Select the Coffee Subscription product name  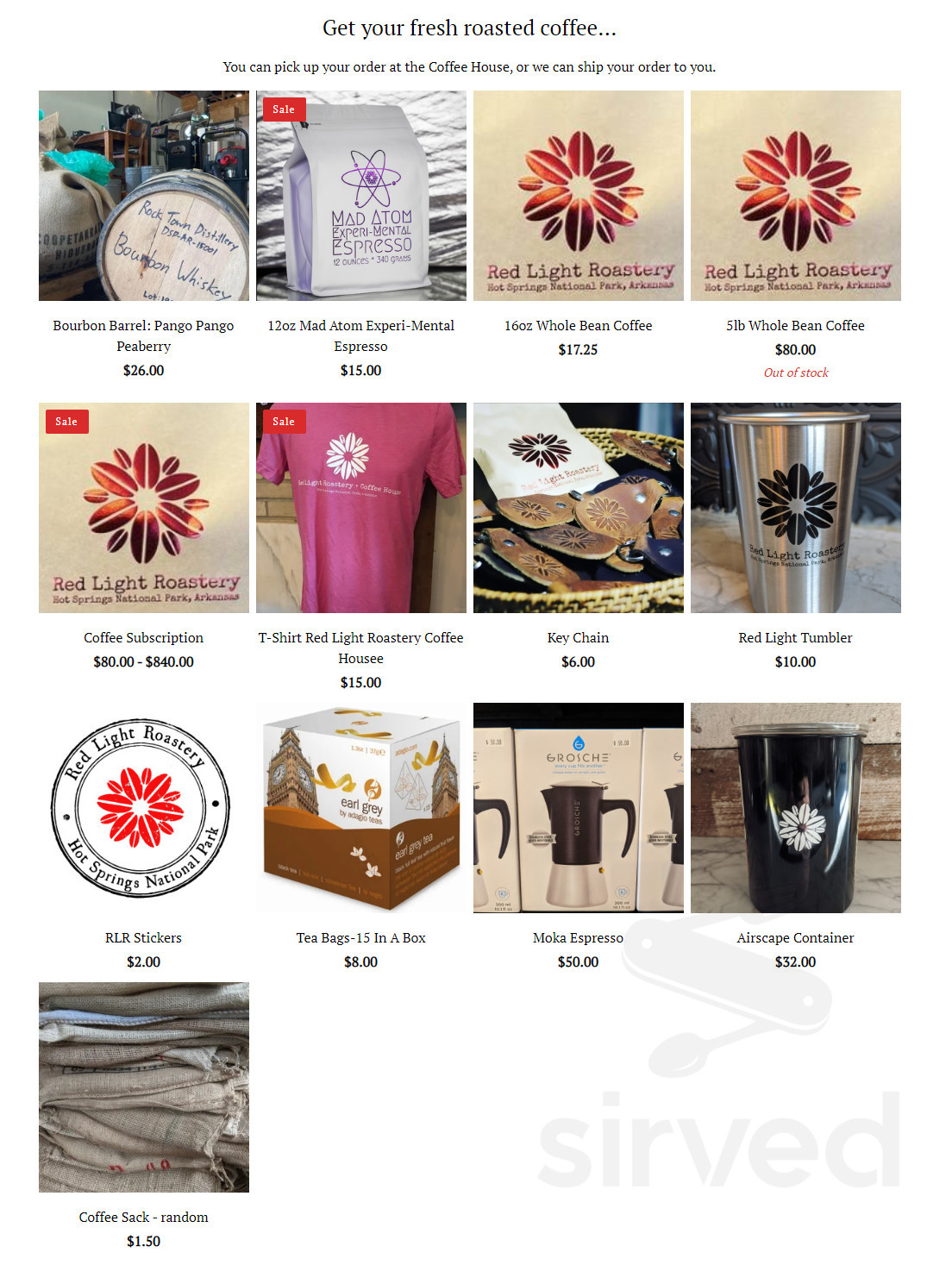click(x=144, y=637)
